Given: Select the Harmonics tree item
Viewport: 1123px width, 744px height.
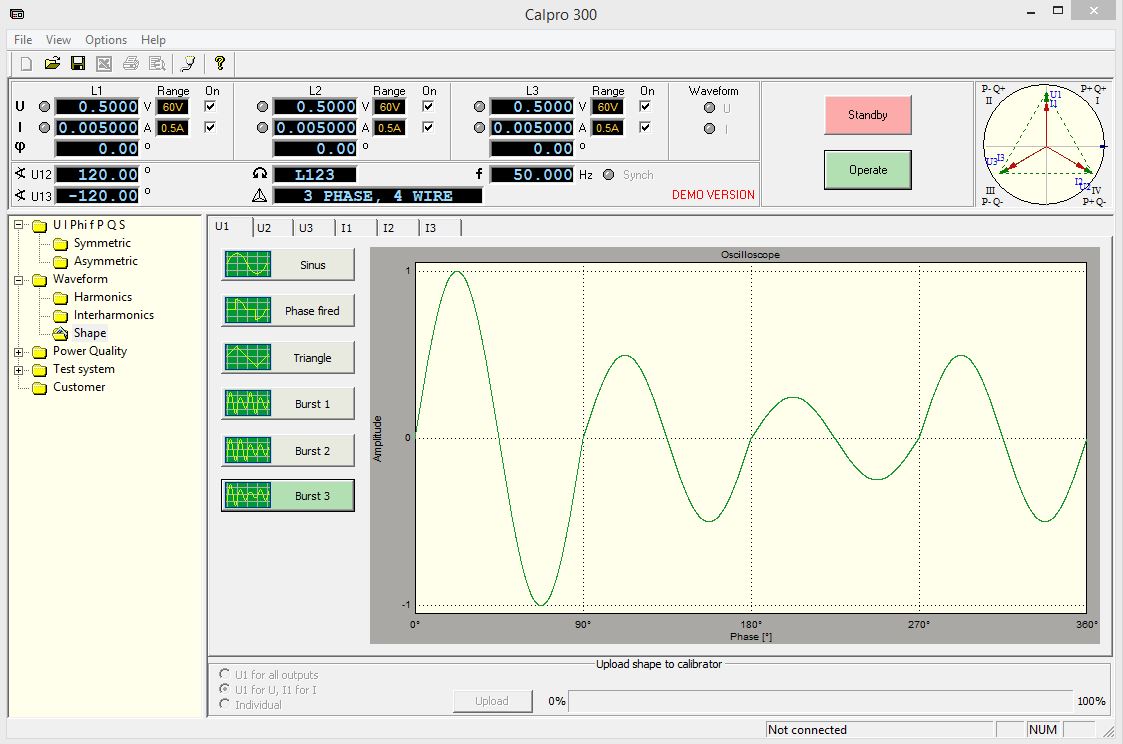Looking at the screenshot, I should pyautogui.click(x=102, y=296).
